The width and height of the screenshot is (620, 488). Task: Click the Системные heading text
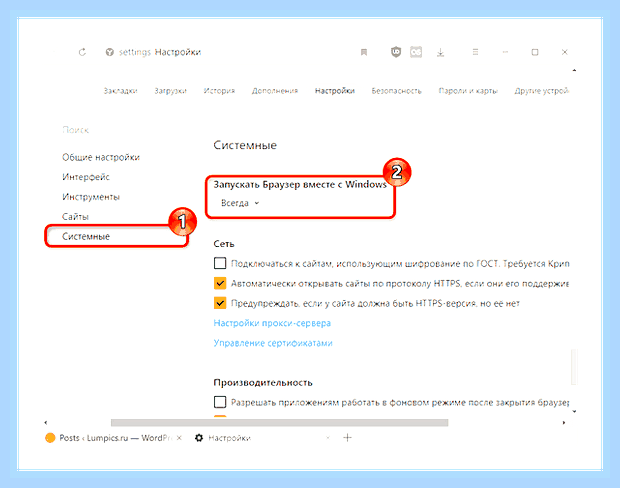point(245,145)
